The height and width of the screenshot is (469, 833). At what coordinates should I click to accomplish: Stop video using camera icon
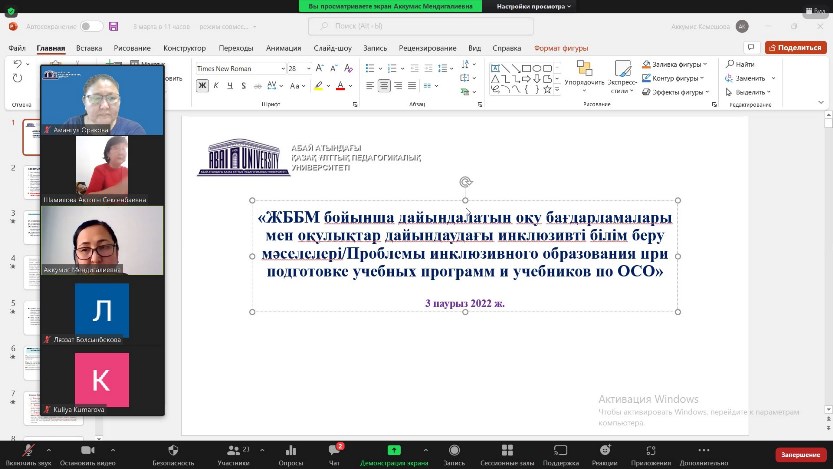coord(86,451)
